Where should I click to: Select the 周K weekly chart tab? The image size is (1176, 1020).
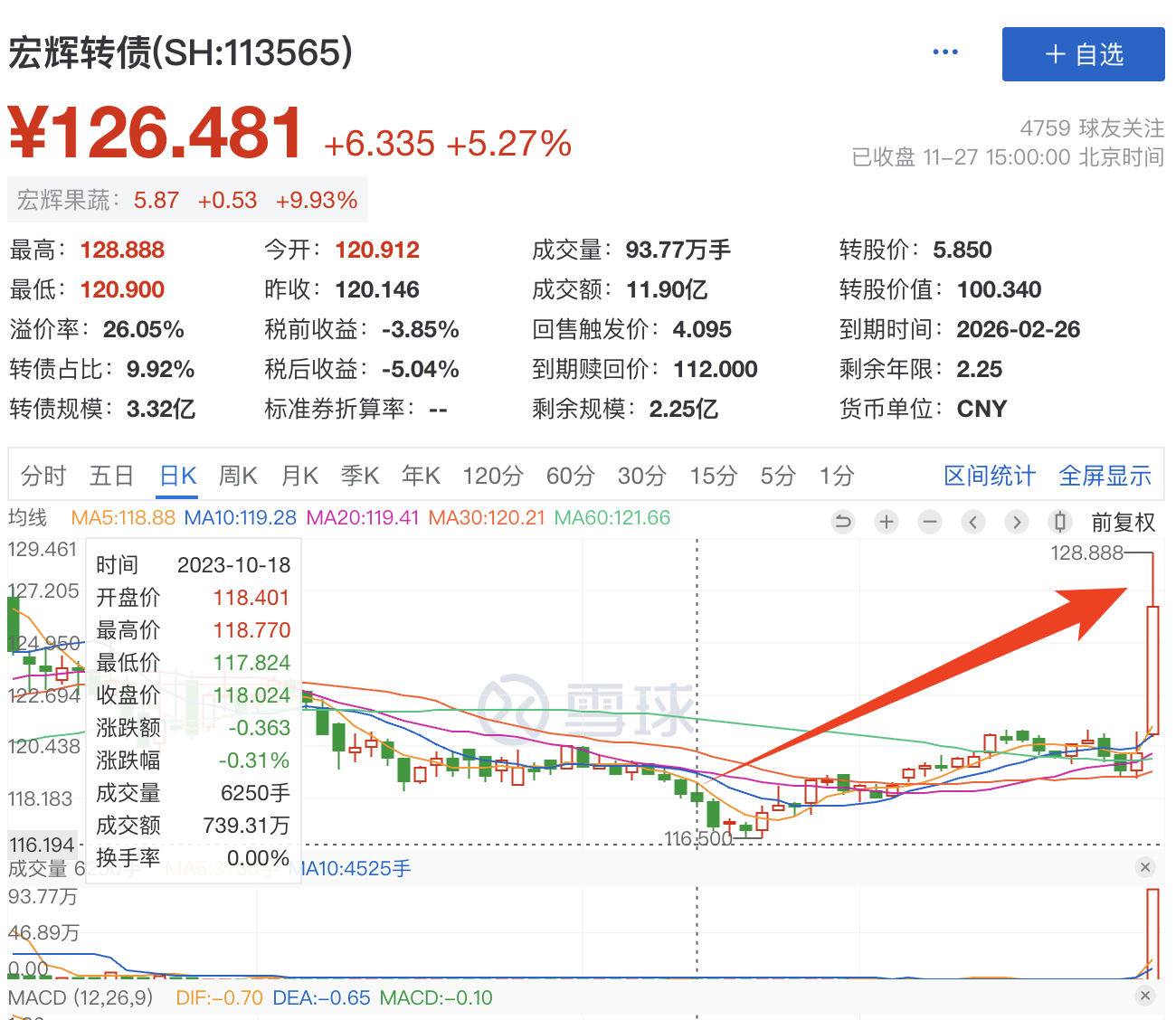point(238,476)
